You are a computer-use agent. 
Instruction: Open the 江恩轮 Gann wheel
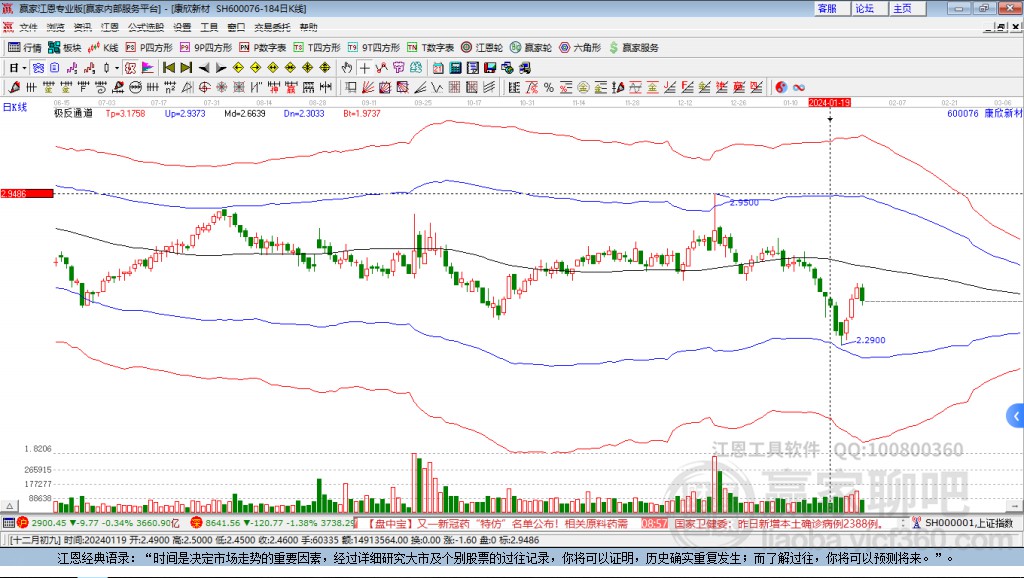482,48
